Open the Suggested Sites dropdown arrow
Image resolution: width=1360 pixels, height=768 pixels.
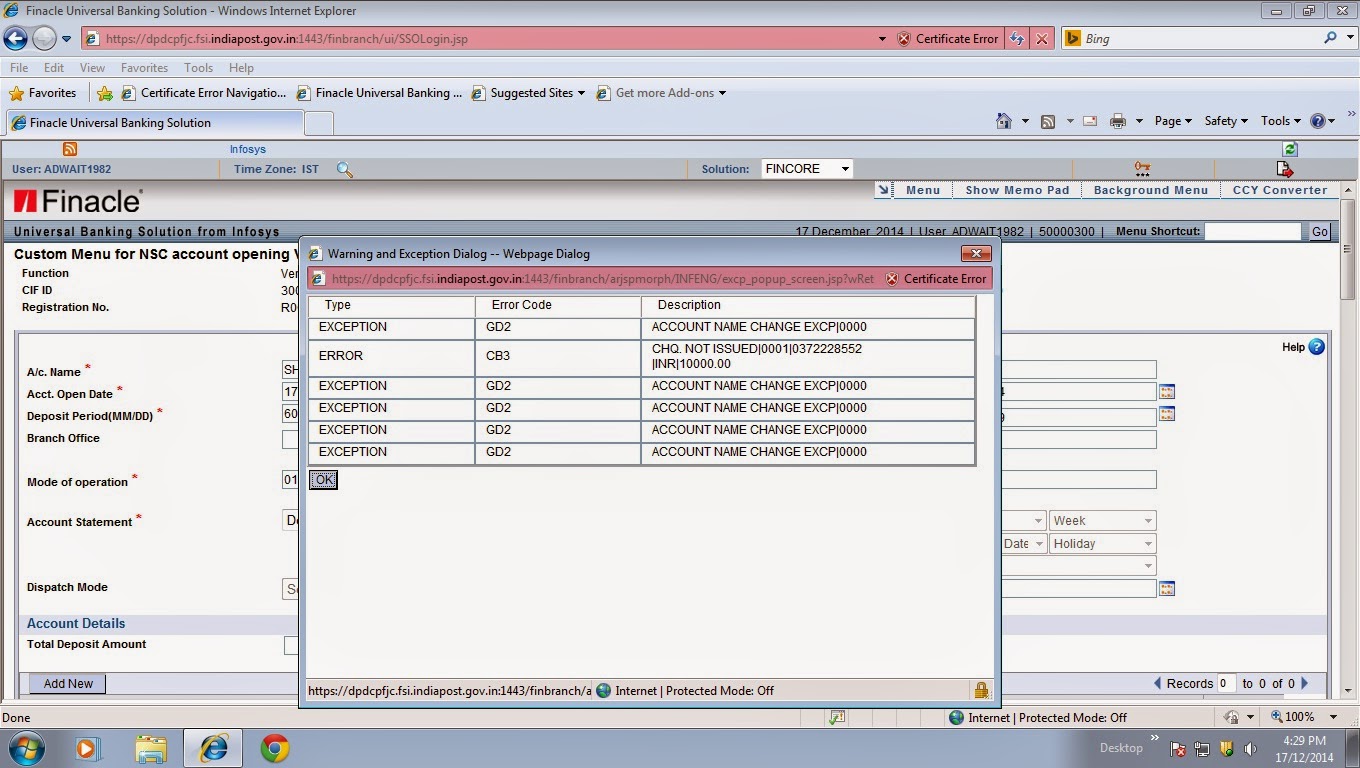(581, 93)
